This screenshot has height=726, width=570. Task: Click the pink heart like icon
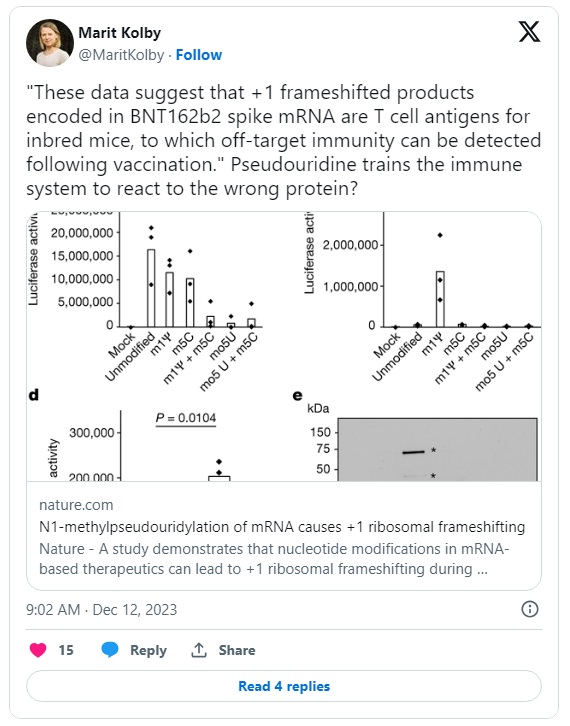click(x=38, y=650)
